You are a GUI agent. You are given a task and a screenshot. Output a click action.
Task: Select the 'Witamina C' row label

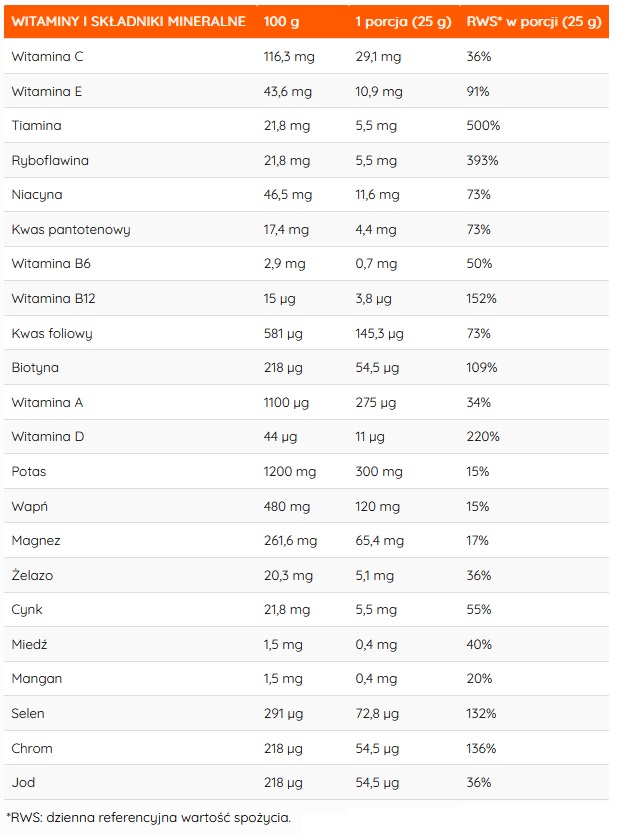point(47,57)
